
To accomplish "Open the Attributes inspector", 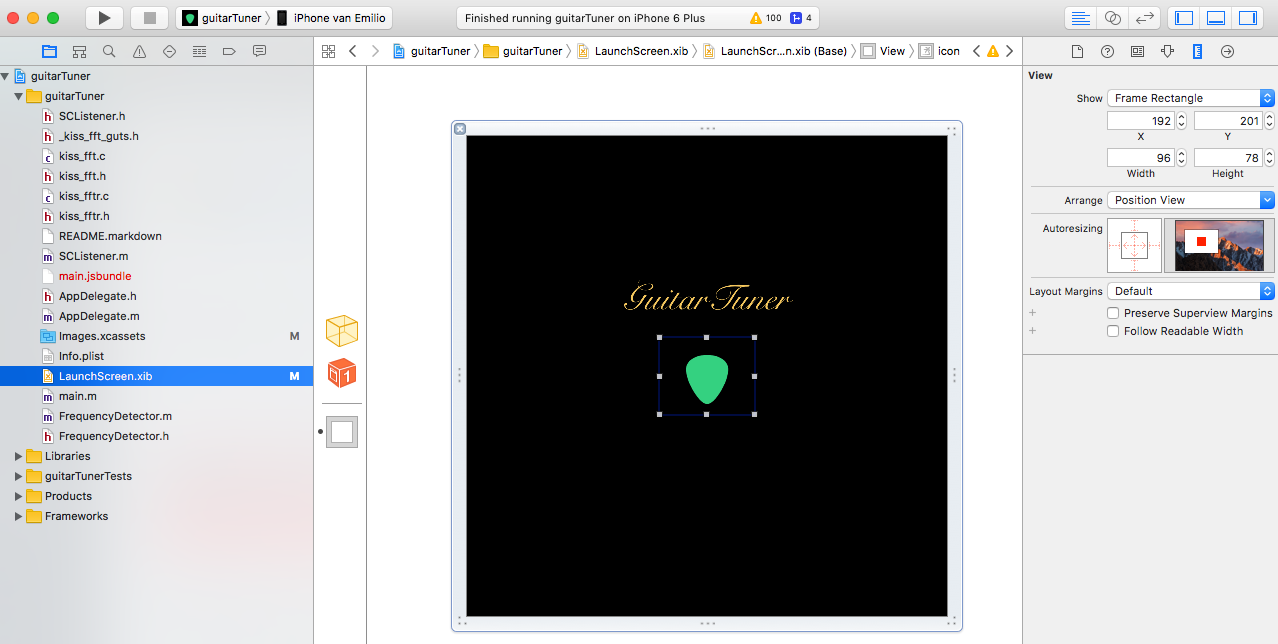I will pos(1167,51).
